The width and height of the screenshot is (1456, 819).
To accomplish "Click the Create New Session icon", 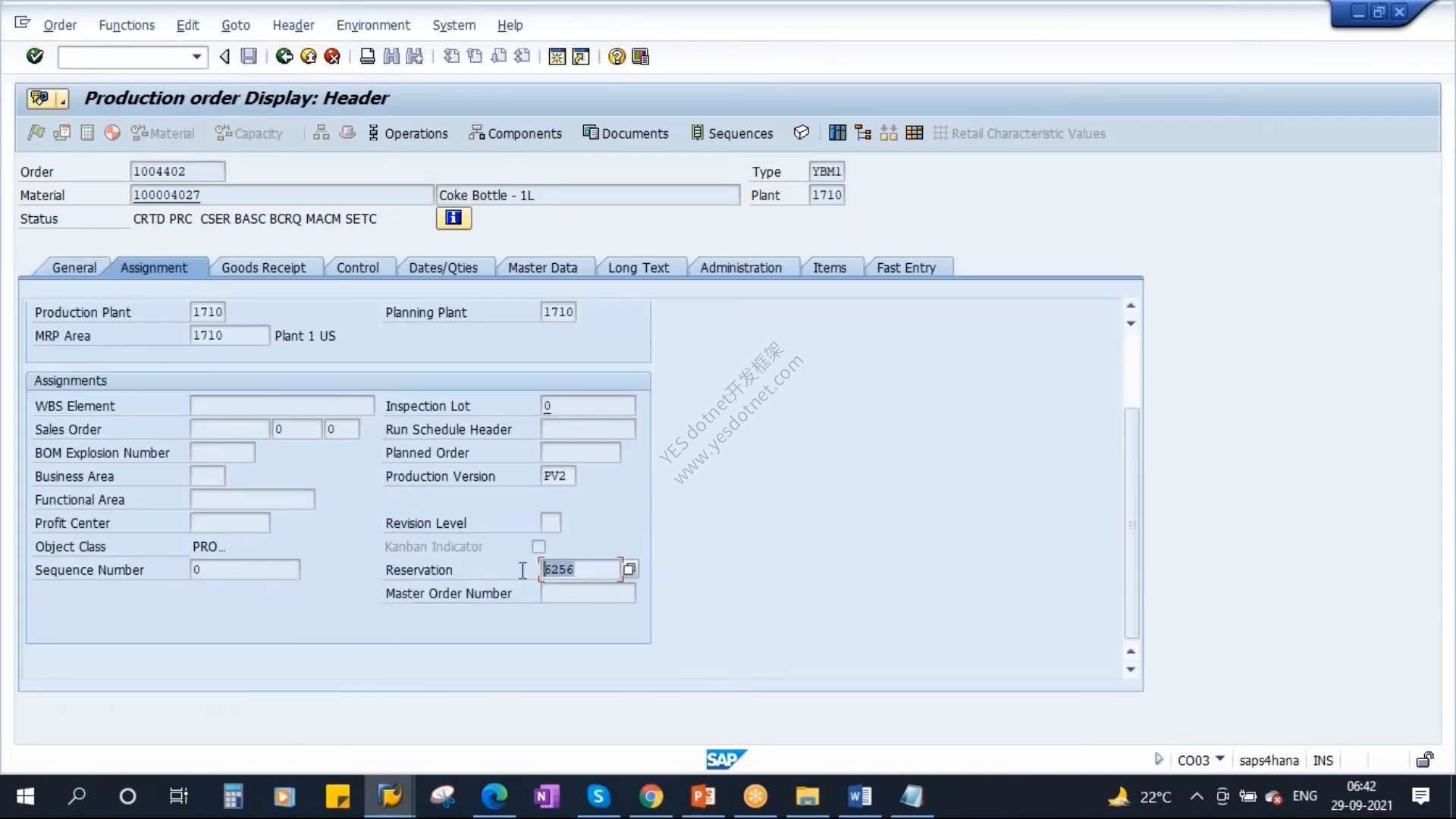I will (x=557, y=57).
